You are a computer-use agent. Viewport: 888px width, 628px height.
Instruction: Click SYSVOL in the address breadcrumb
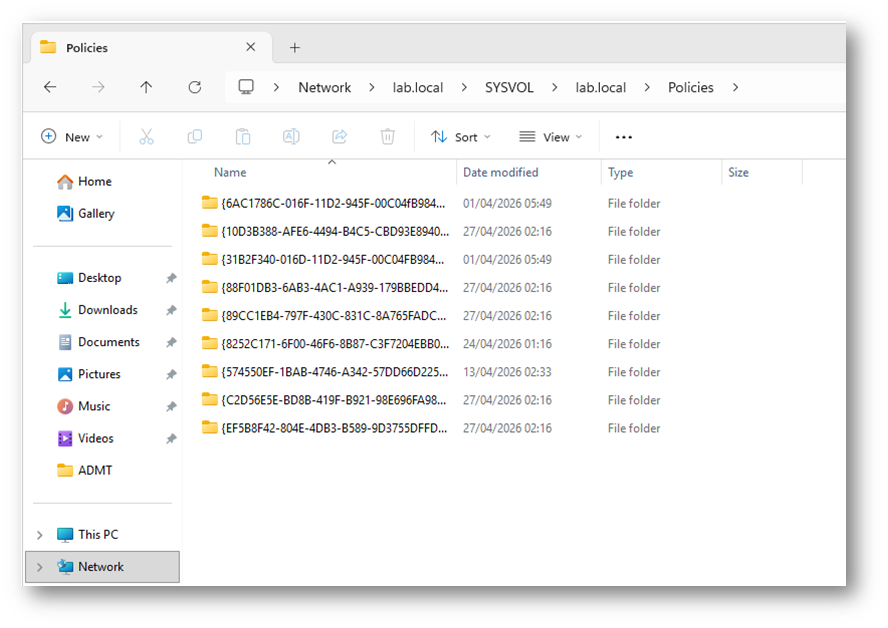508,88
